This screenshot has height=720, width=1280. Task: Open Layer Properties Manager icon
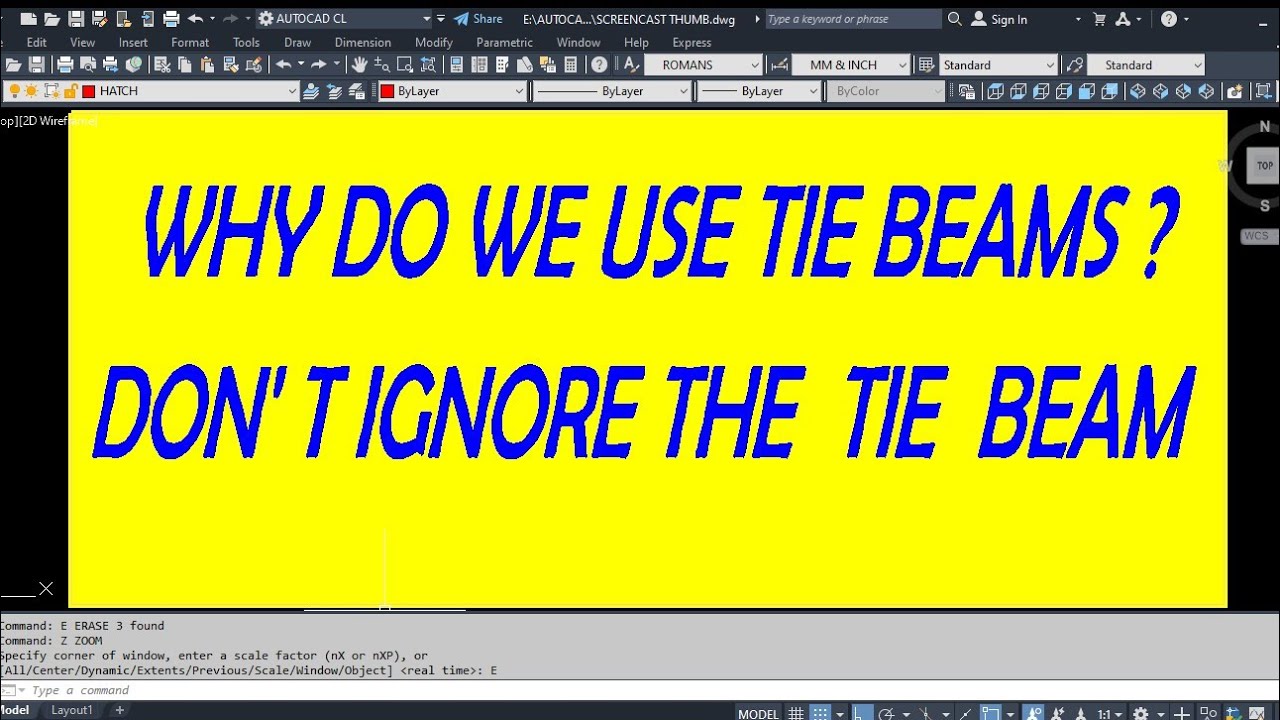pos(310,91)
